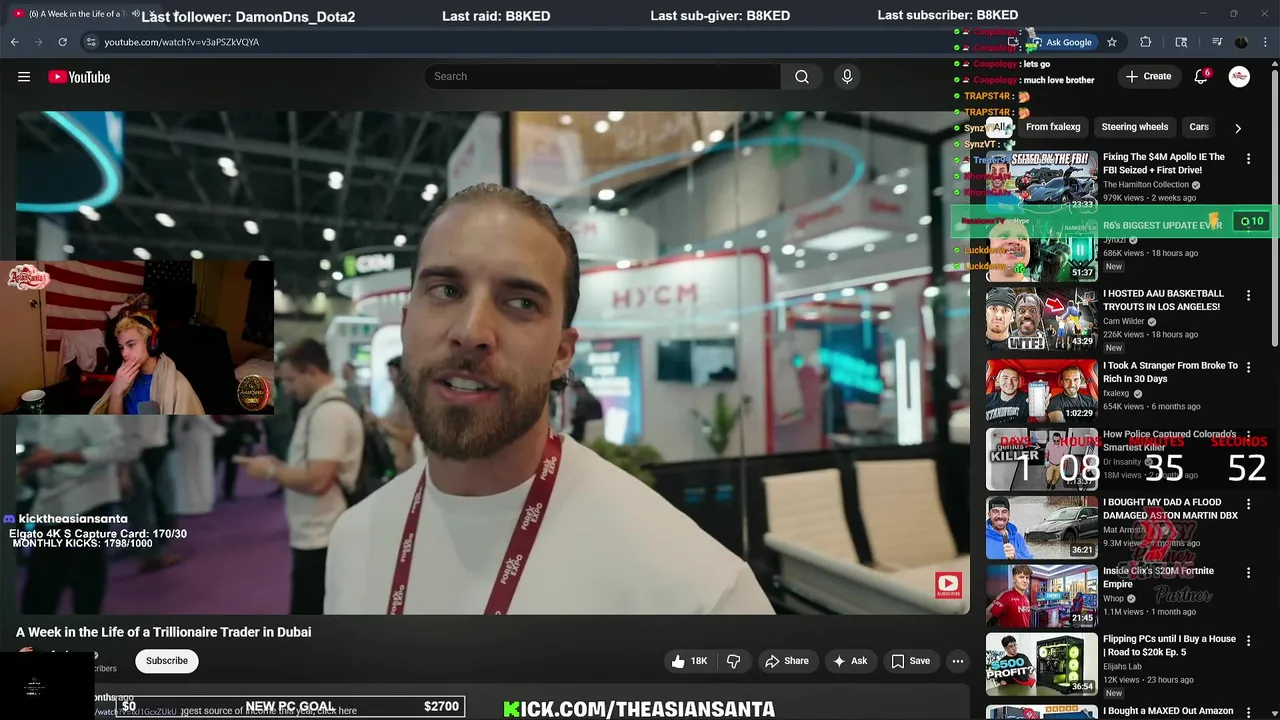Select the From fxalexg chip
The width and height of the screenshot is (1280, 720).
click(1053, 127)
